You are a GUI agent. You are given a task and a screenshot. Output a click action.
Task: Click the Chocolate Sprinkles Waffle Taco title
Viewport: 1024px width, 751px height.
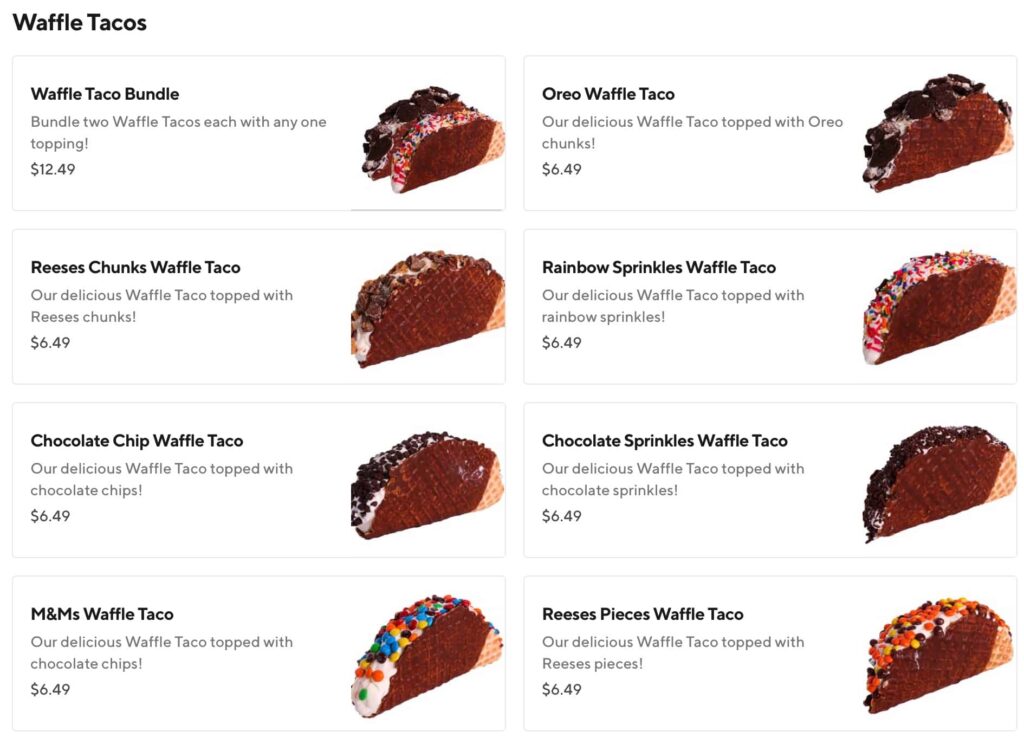tap(665, 441)
